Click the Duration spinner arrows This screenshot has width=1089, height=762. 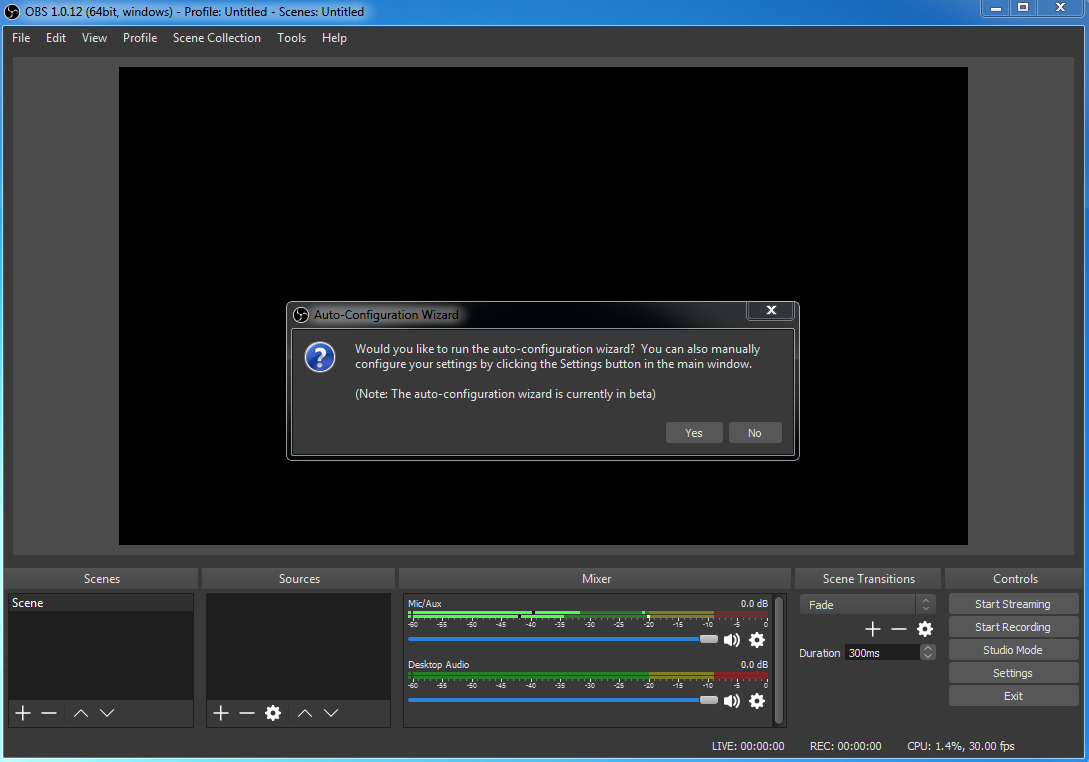click(x=928, y=652)
